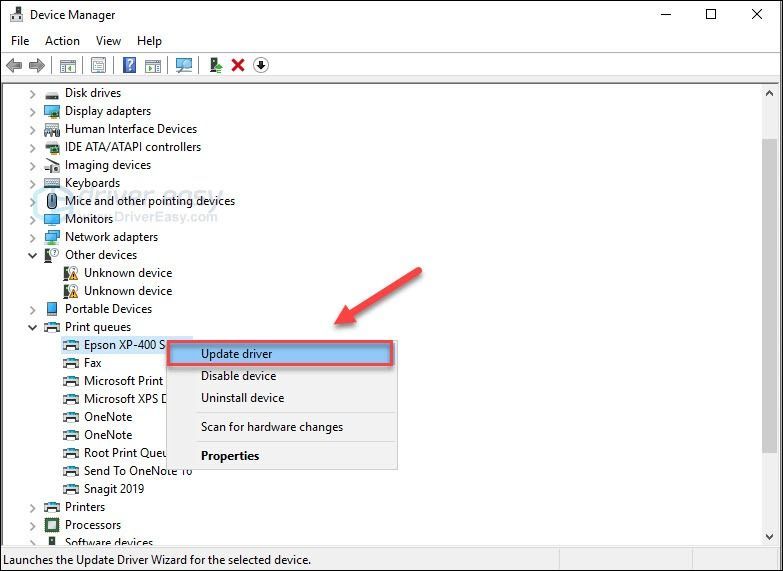The height and width of the screenshot is (571, 783).
Task: Expand the Processors node chevron
Action: coord(32,526)
